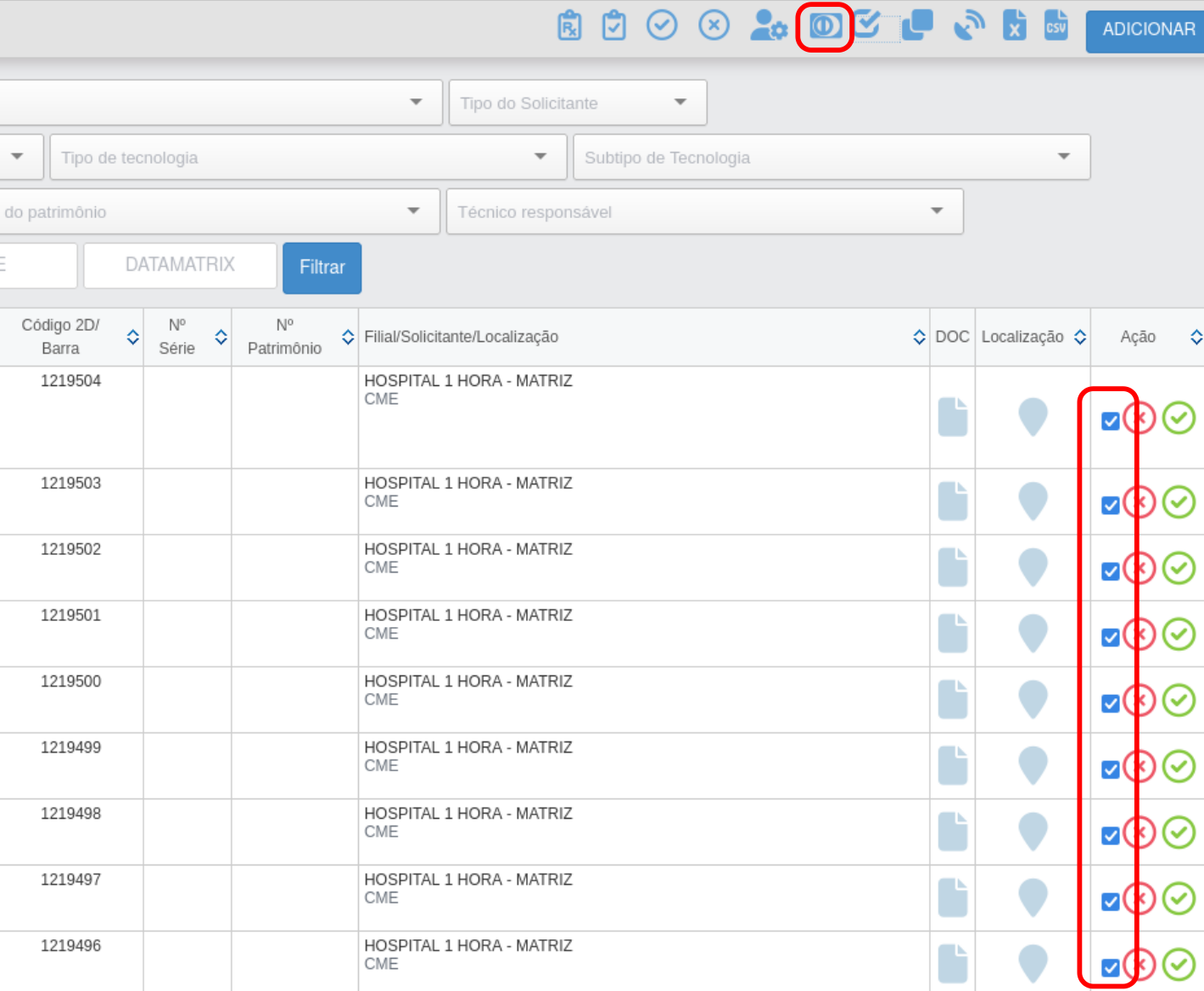Click HOSPITAL 1 HORA - MATRIZ in row 1219502
The height and width of the screenshot is (991, 1204).
pos(468,550)
